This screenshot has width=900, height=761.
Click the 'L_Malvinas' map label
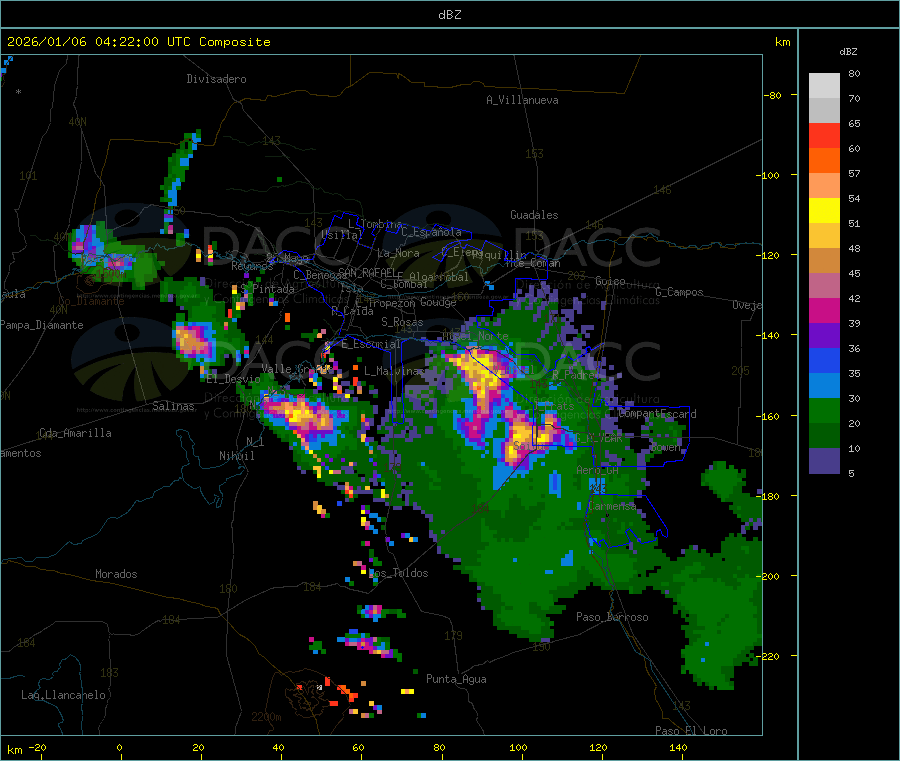(394, 371)
